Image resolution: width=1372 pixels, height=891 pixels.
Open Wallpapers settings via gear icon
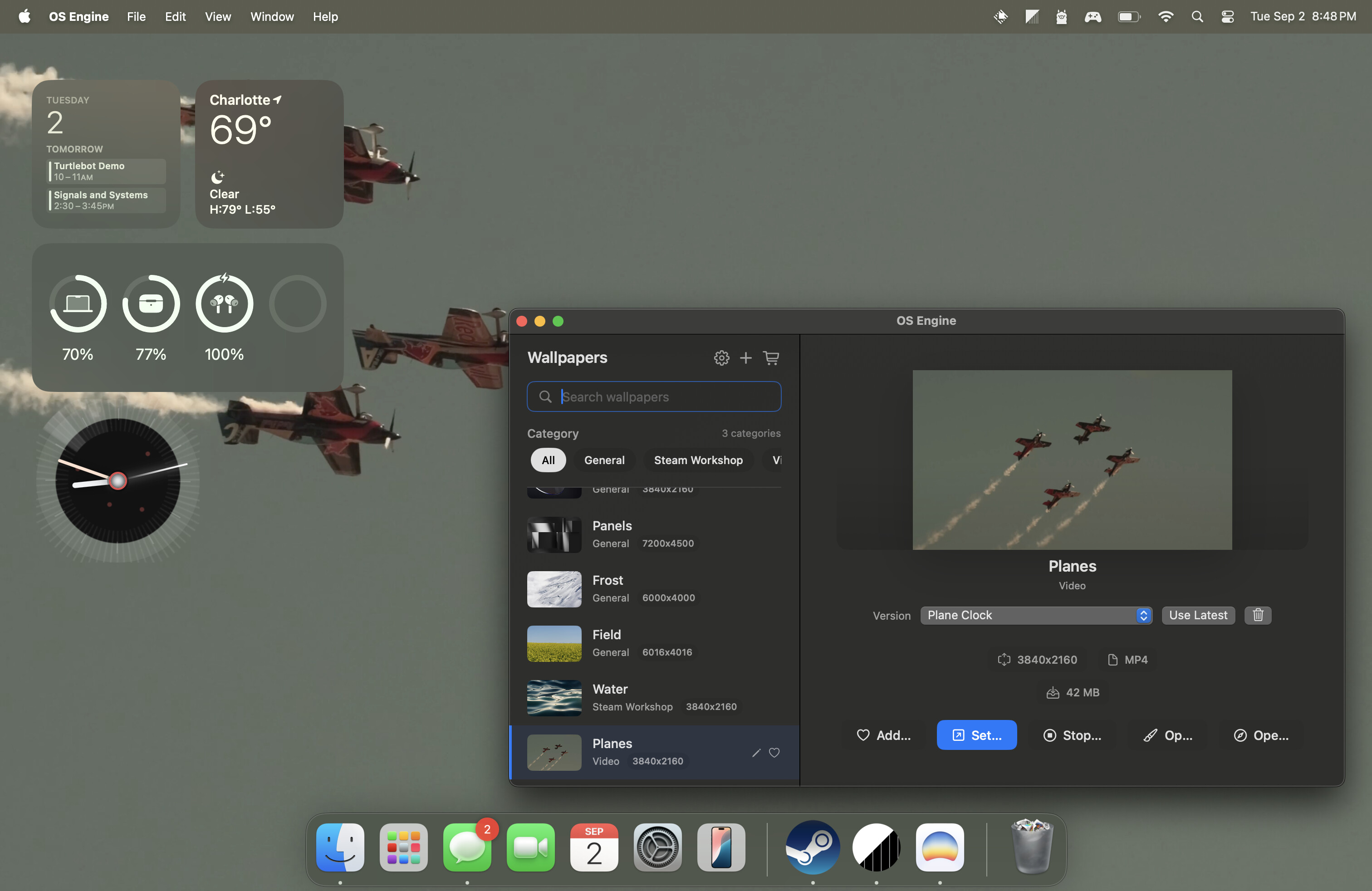click(x=721, y=357)
